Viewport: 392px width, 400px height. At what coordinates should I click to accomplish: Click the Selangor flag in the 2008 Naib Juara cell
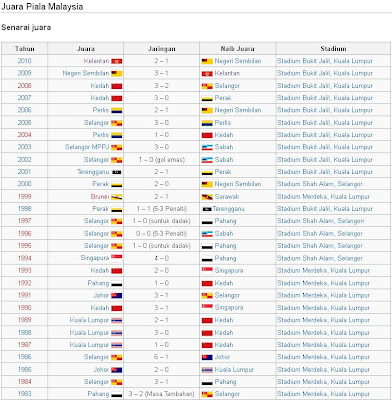pyautogui.click(x=207, y=86)
